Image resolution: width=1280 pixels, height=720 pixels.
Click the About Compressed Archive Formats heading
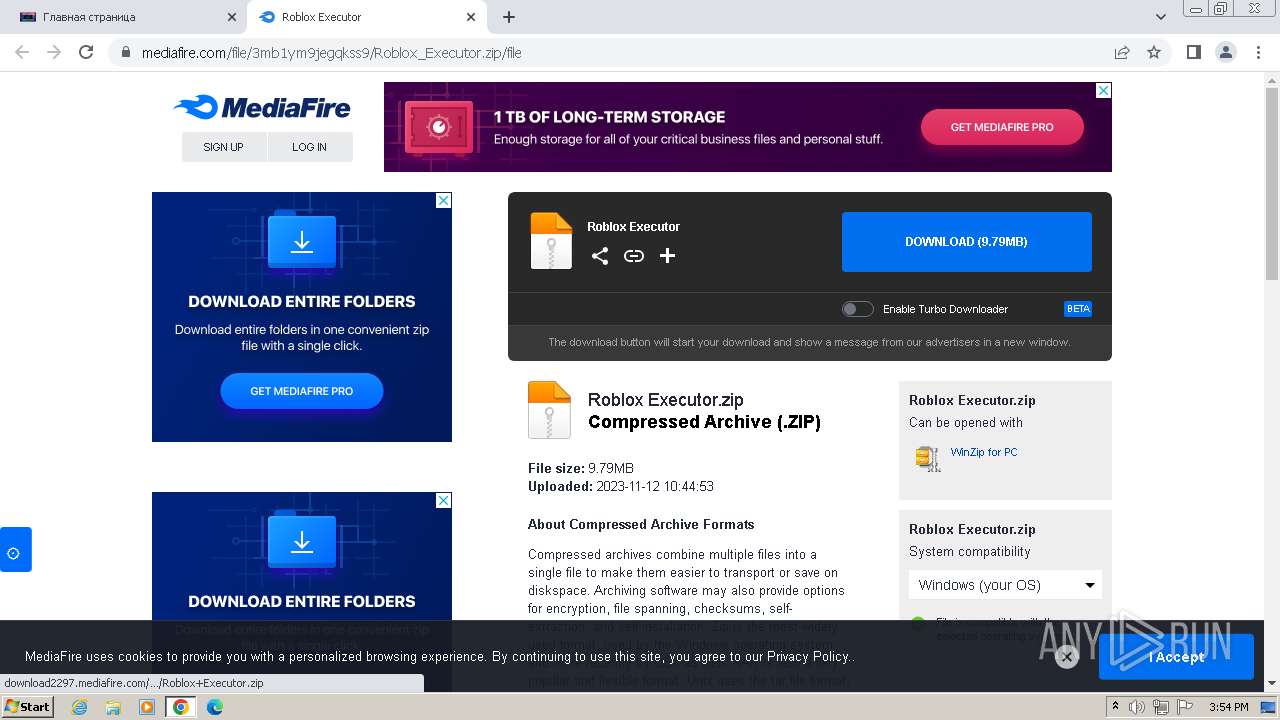click(x=641, y=524)
